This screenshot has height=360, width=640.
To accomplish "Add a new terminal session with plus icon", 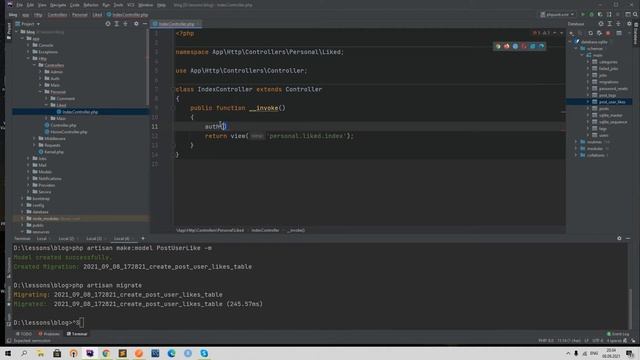I will coord(143,238).
